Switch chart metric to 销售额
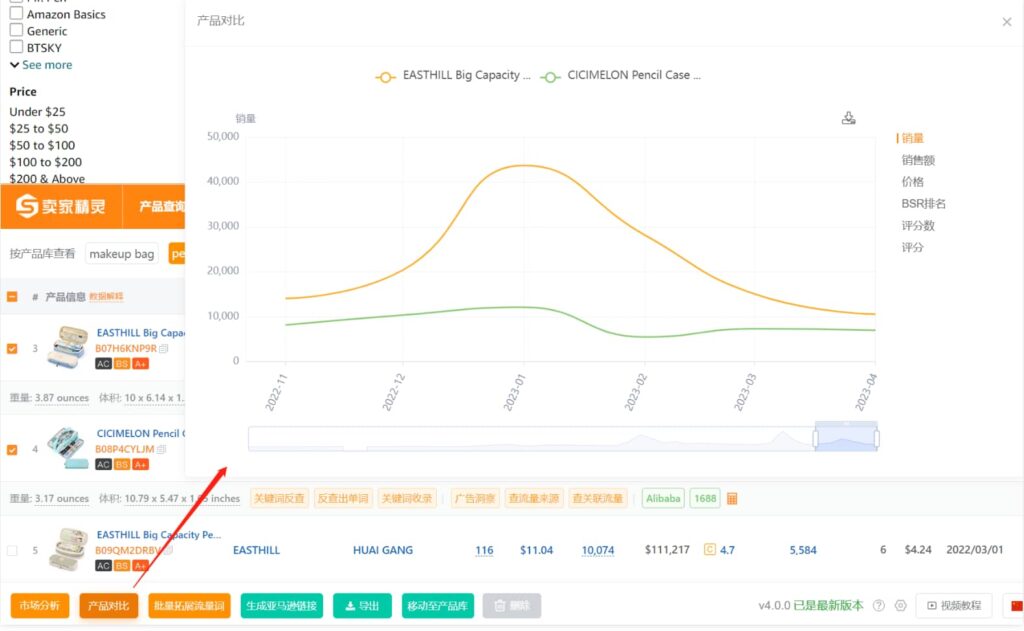This screenshot has width=1024, height=631. coord(918,160)
